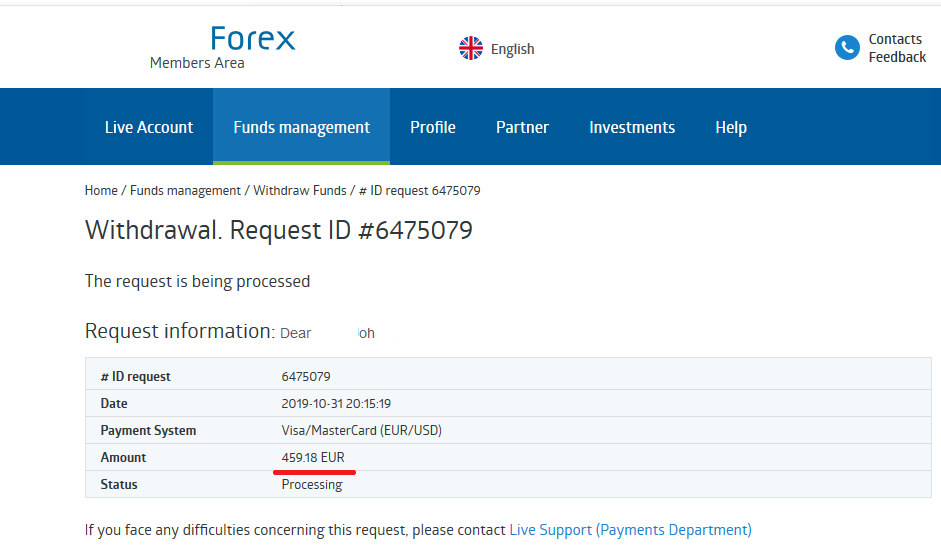Open the Profile menu

click(433, 127)
